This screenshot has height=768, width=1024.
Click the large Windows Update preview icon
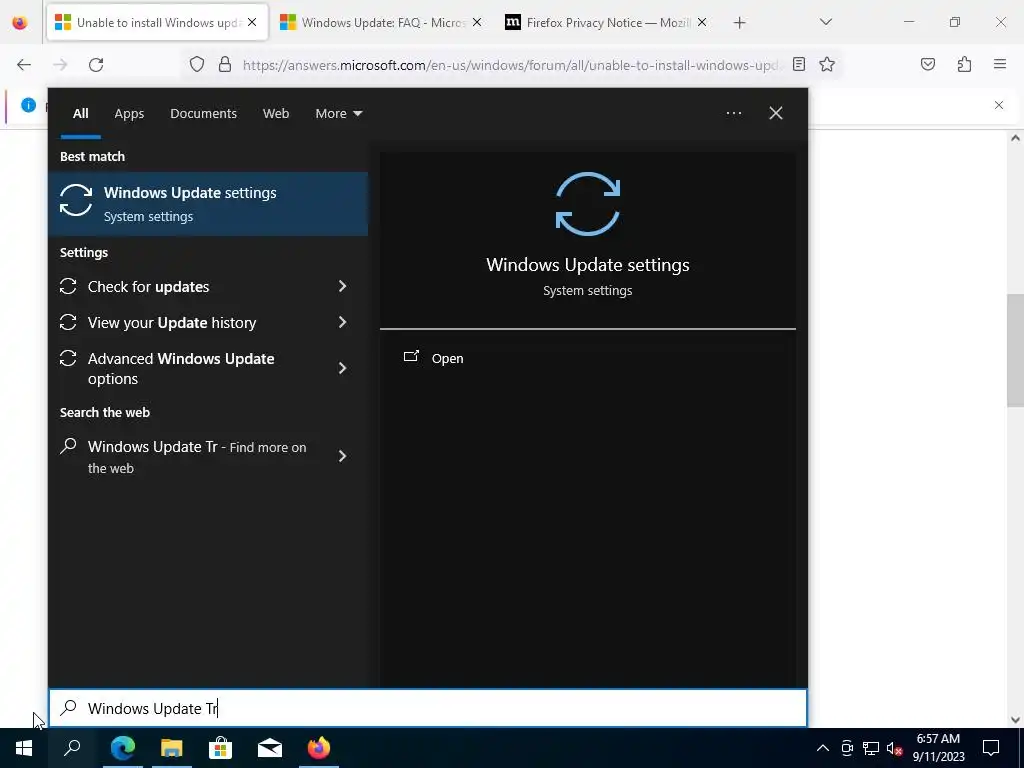click(588, 204)
